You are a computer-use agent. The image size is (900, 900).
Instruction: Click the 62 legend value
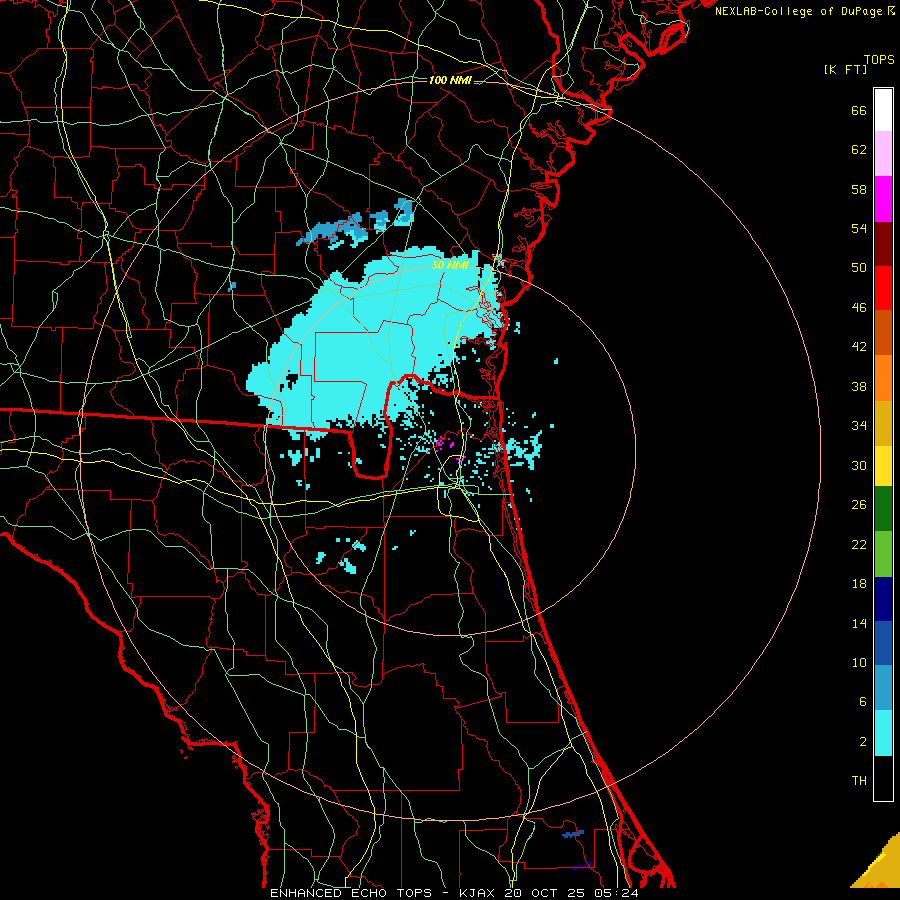[859, 150]
